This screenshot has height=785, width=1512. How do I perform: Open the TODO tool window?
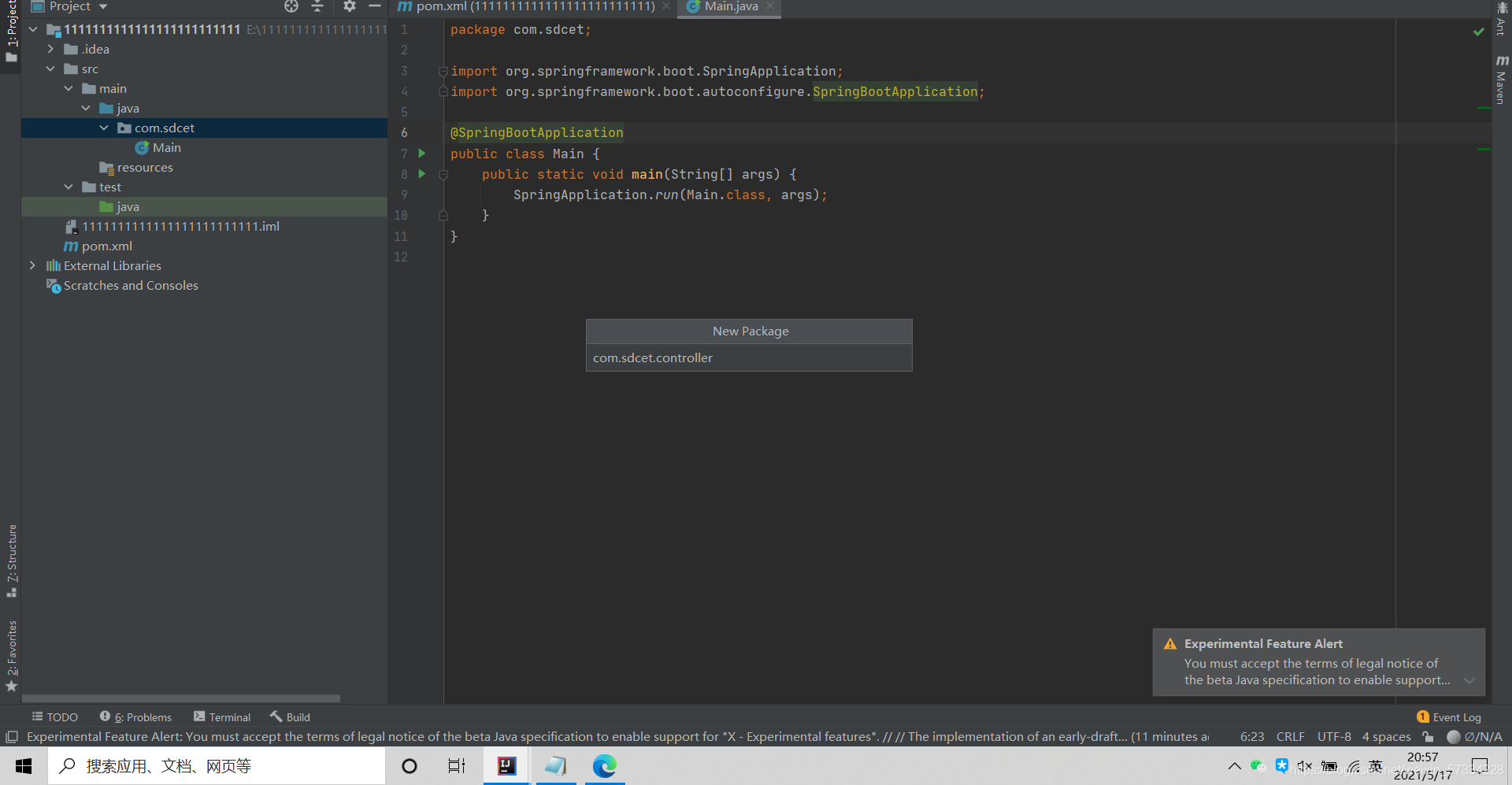click(54, 716)
